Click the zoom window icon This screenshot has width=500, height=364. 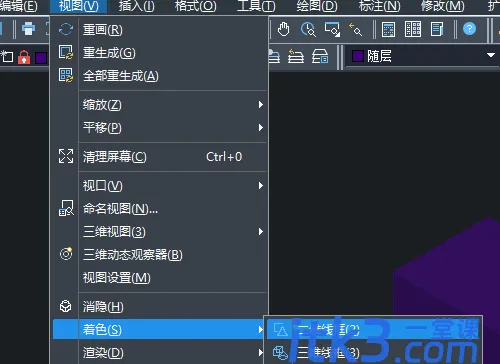pos(332,29)
